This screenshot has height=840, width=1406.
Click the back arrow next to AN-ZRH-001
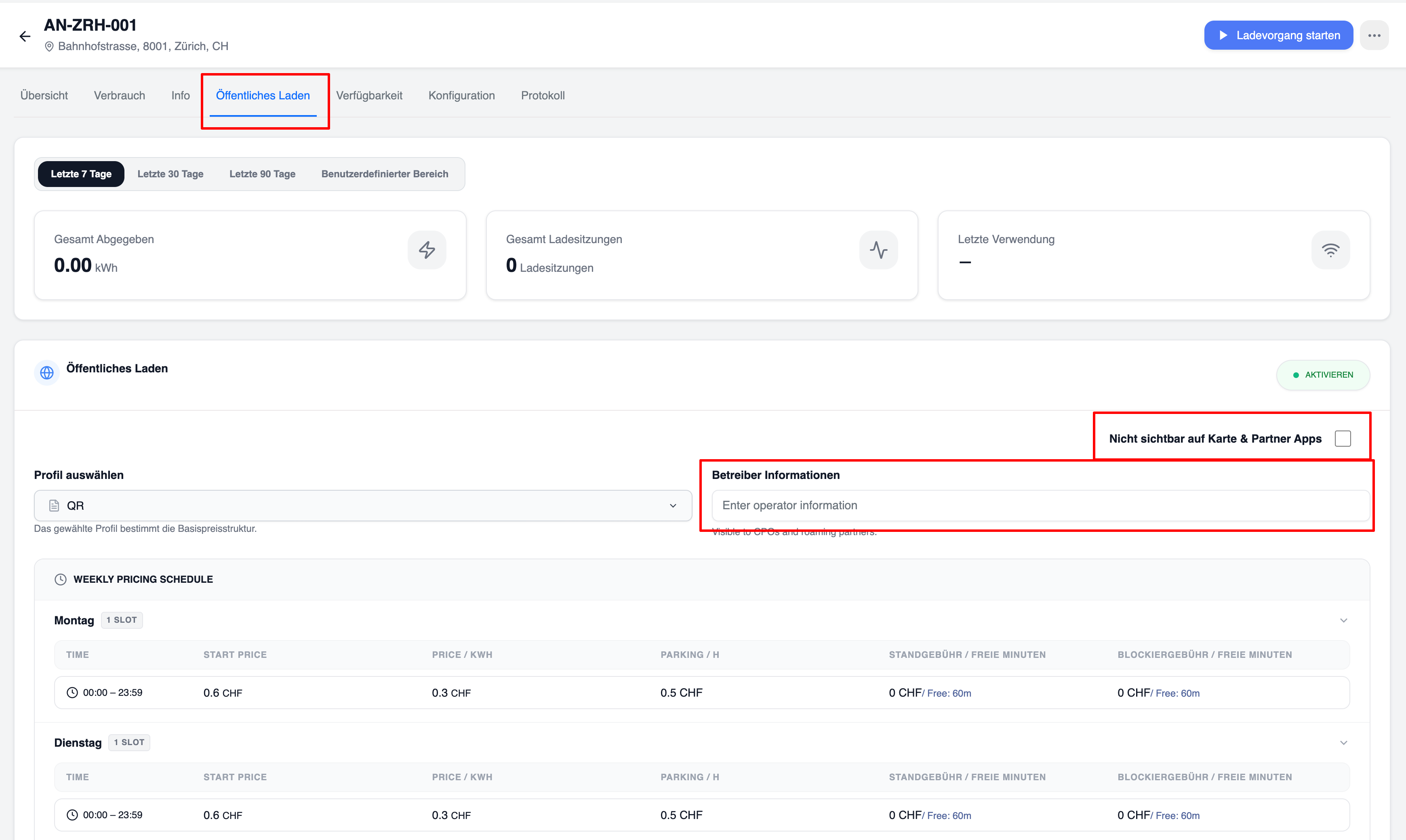coord(25,37)
